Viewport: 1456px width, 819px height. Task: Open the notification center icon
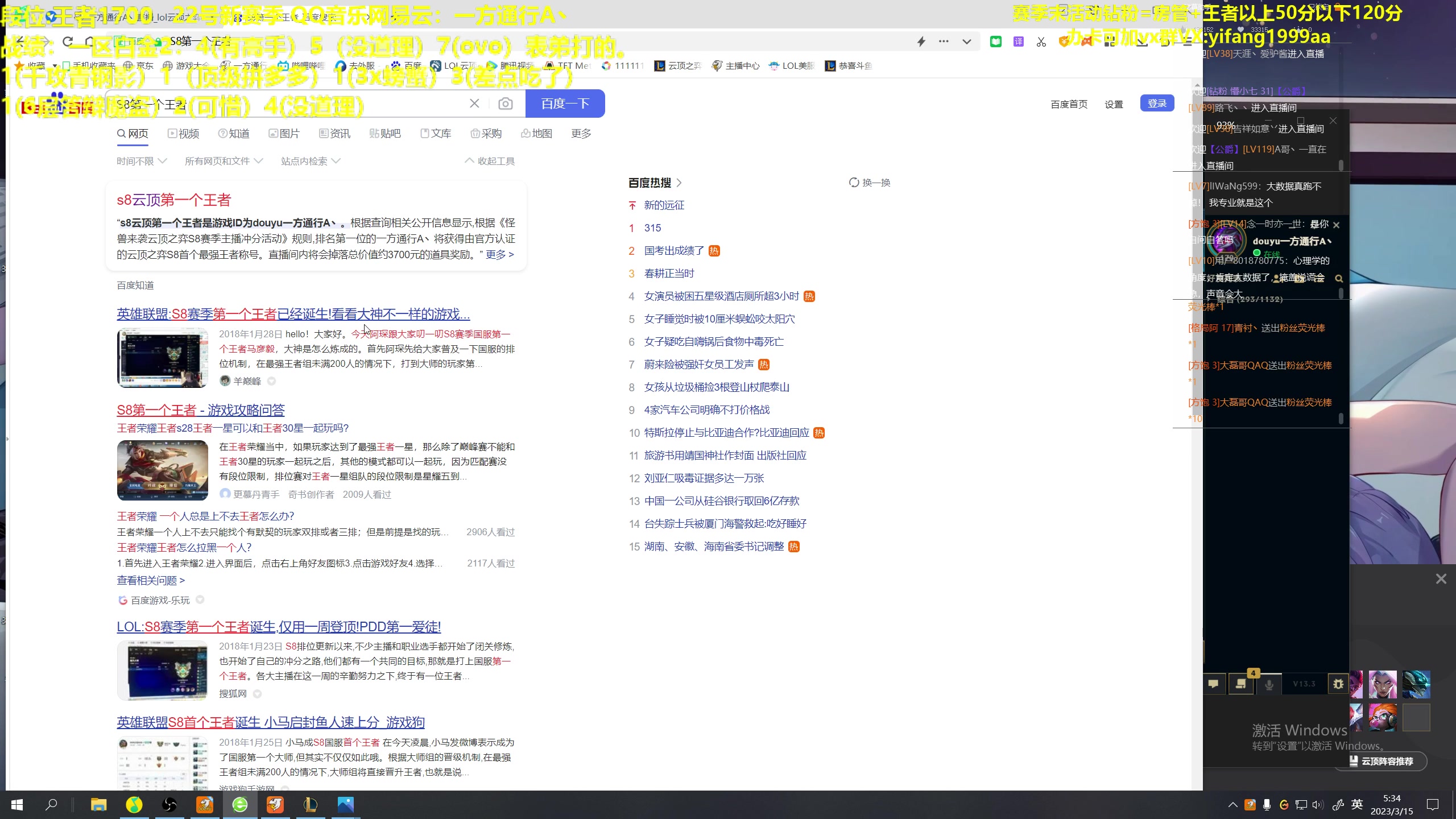click(x=1433, y=805)
